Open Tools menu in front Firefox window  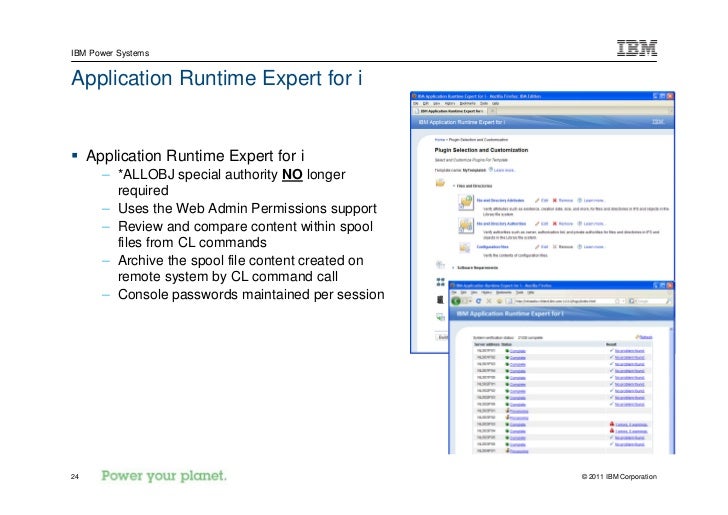[519, 293]
